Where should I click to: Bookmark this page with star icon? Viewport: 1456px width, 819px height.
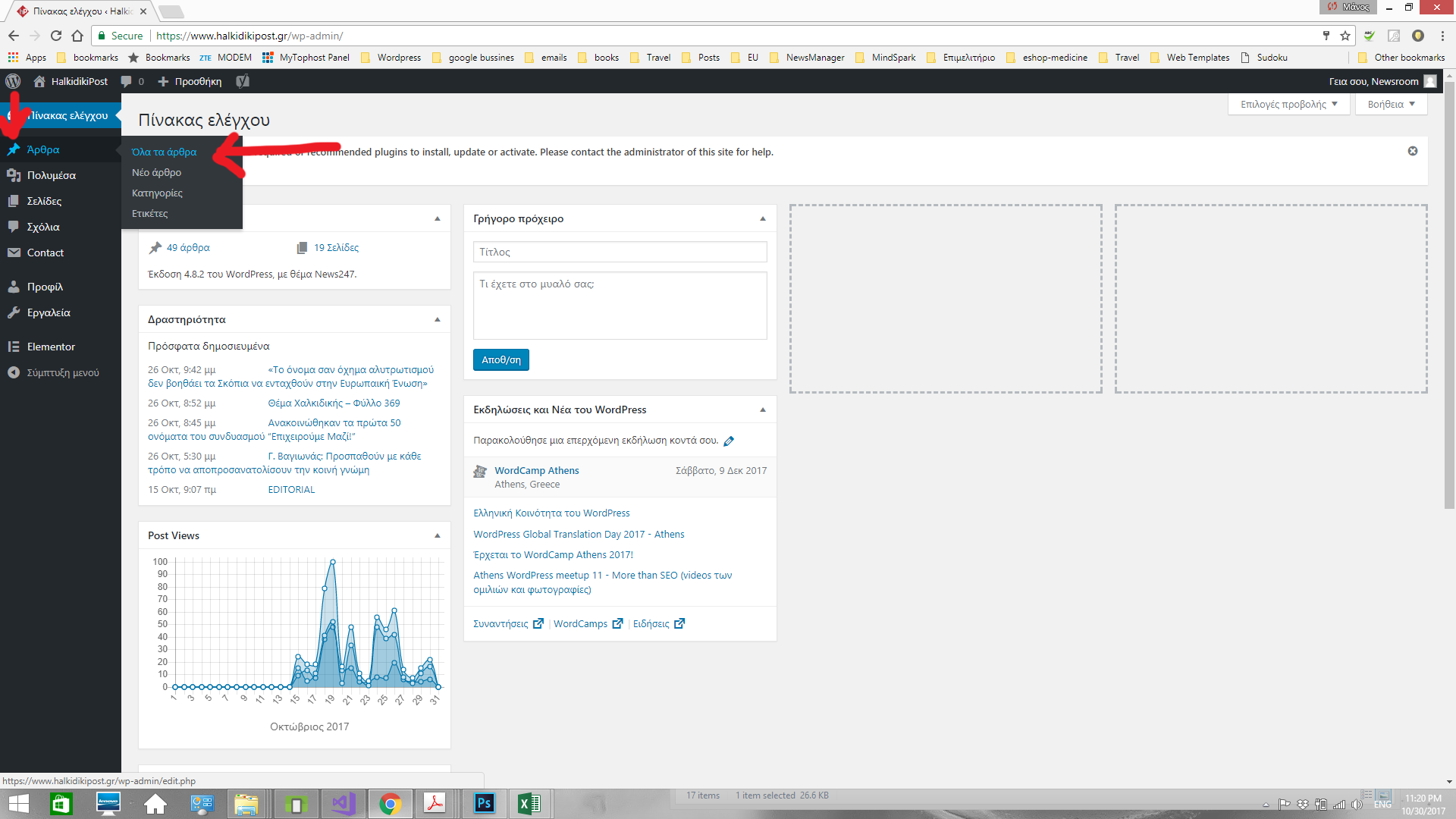1345,36
